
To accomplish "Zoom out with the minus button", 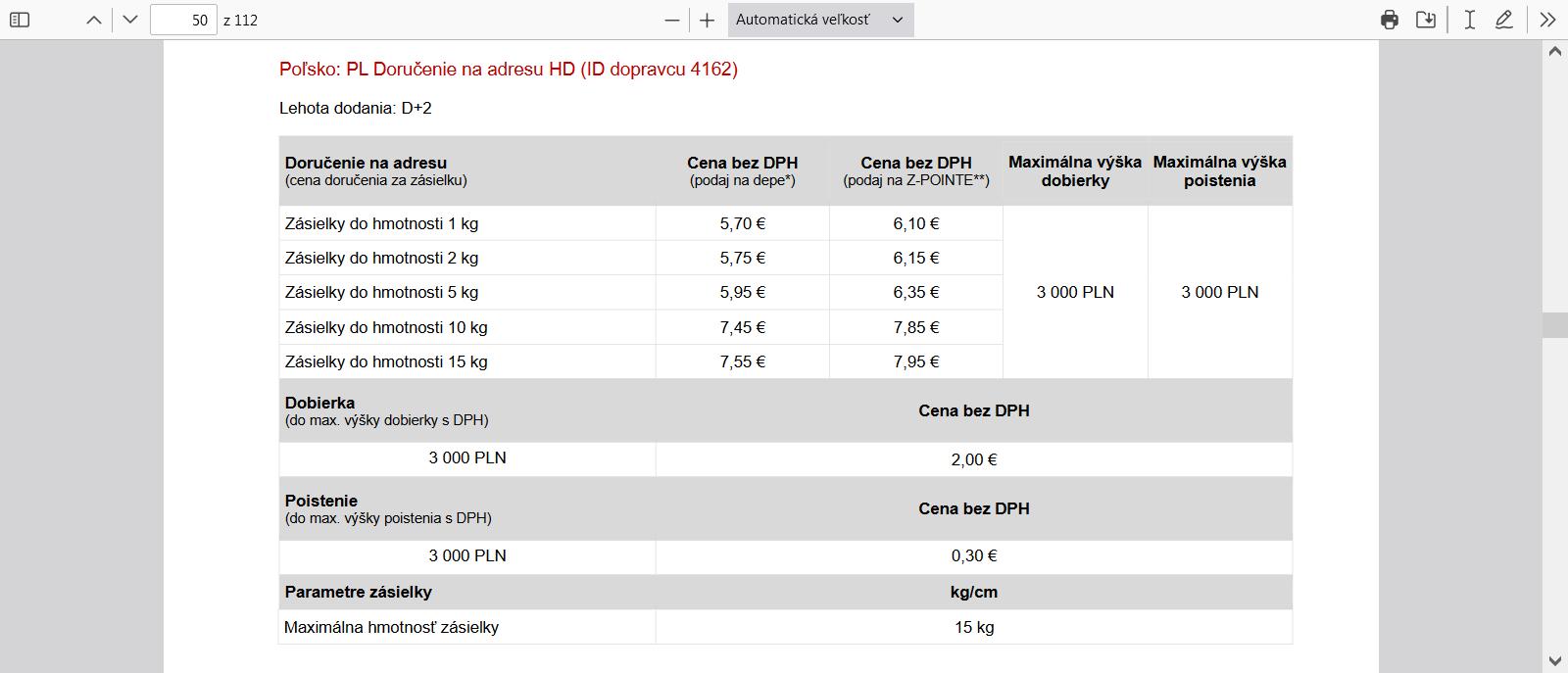I will 671,20.
